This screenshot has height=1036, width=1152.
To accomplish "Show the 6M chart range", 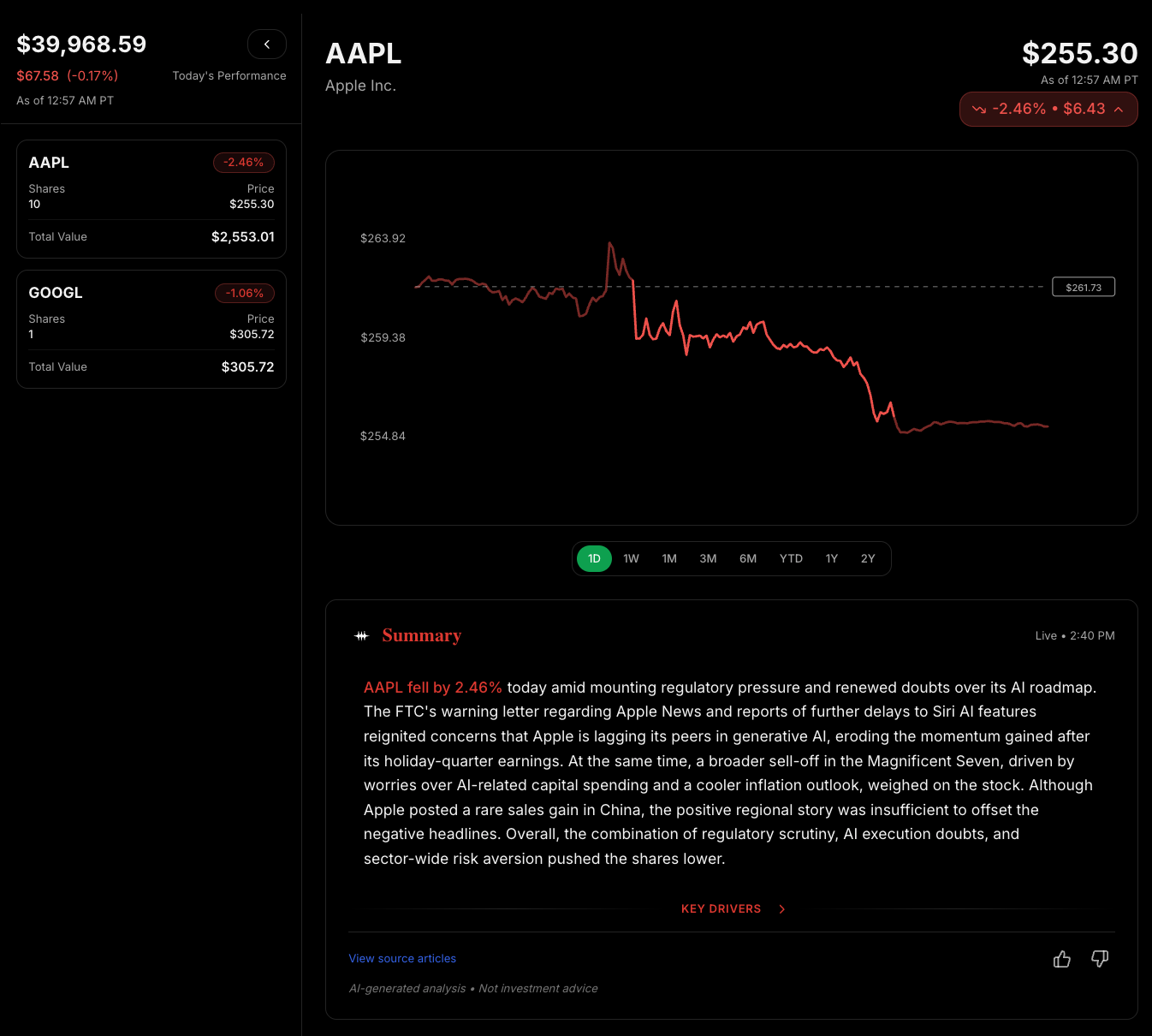I will click(x=748, y=558).
